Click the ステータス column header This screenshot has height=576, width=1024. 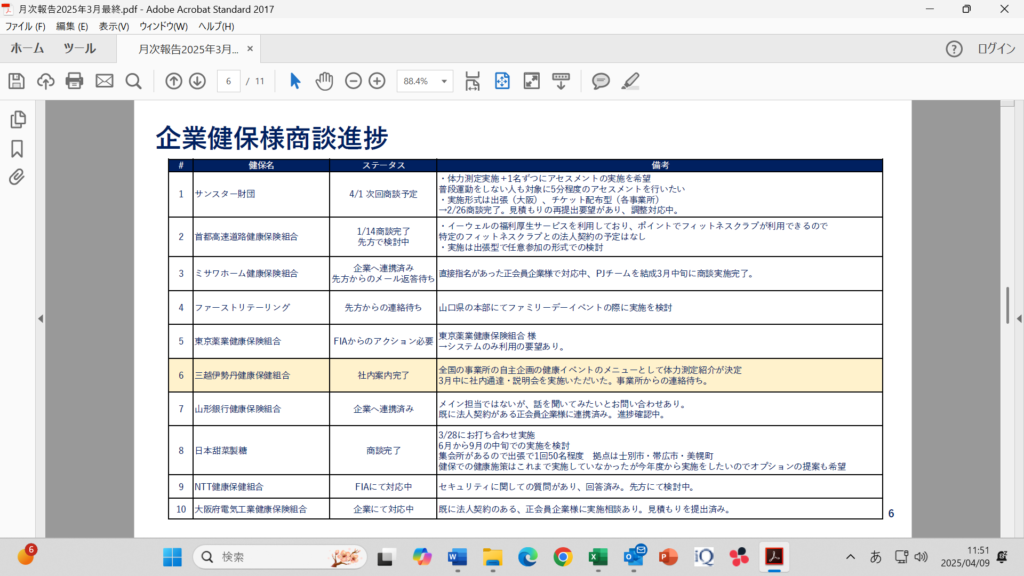click(x=383, y=165)
